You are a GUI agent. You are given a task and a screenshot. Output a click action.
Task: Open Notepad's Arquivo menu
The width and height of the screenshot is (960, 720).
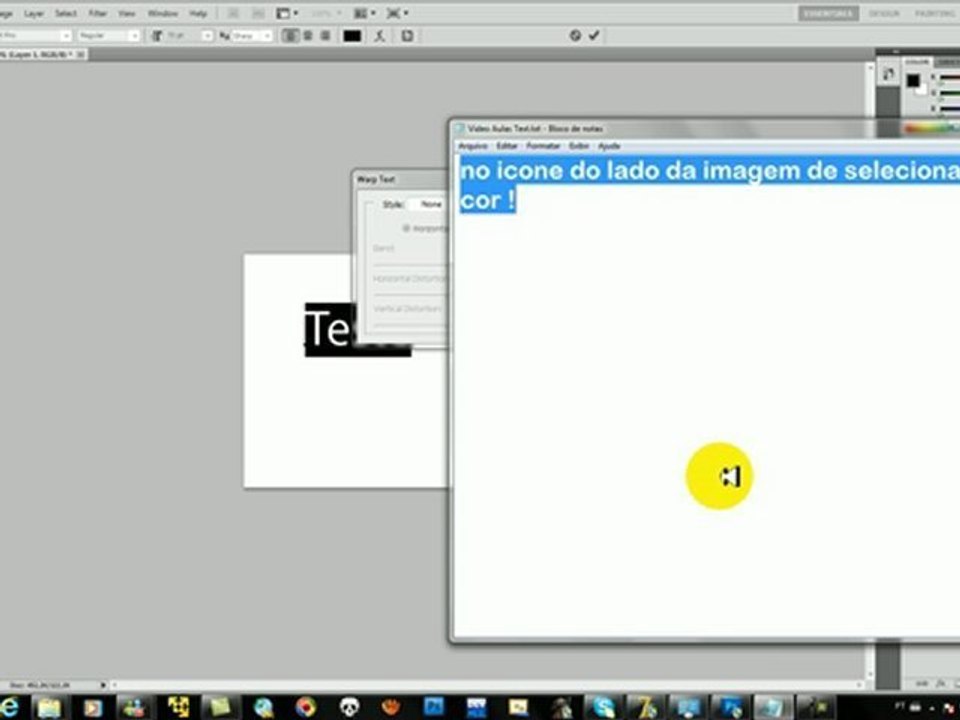click(x=473, y=146)
